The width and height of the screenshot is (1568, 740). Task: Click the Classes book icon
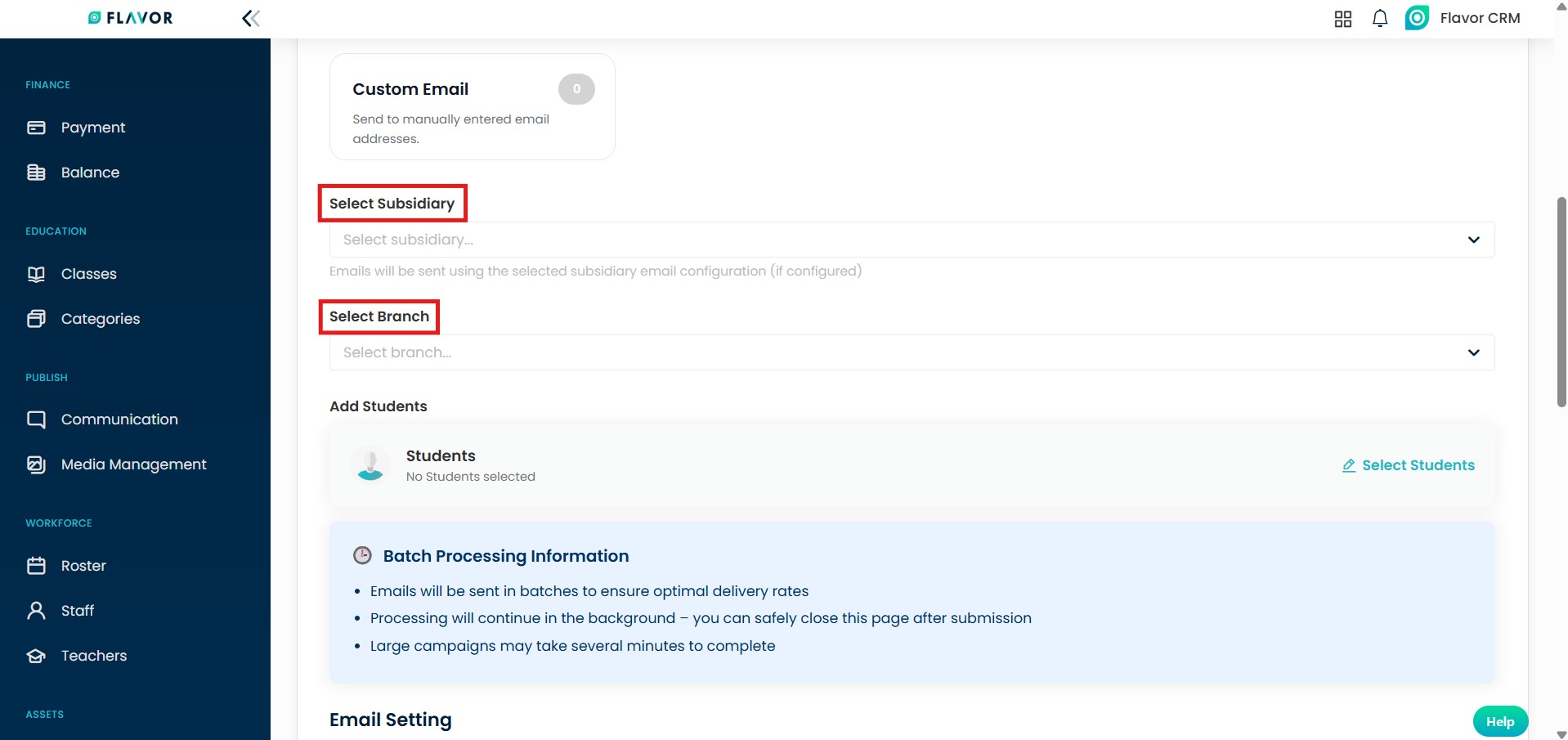pos(36,274)
